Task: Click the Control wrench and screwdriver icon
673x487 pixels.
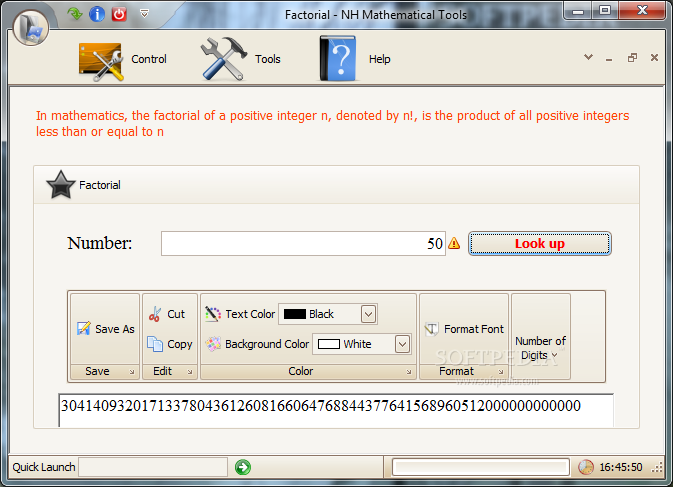Action: point(101,62)
